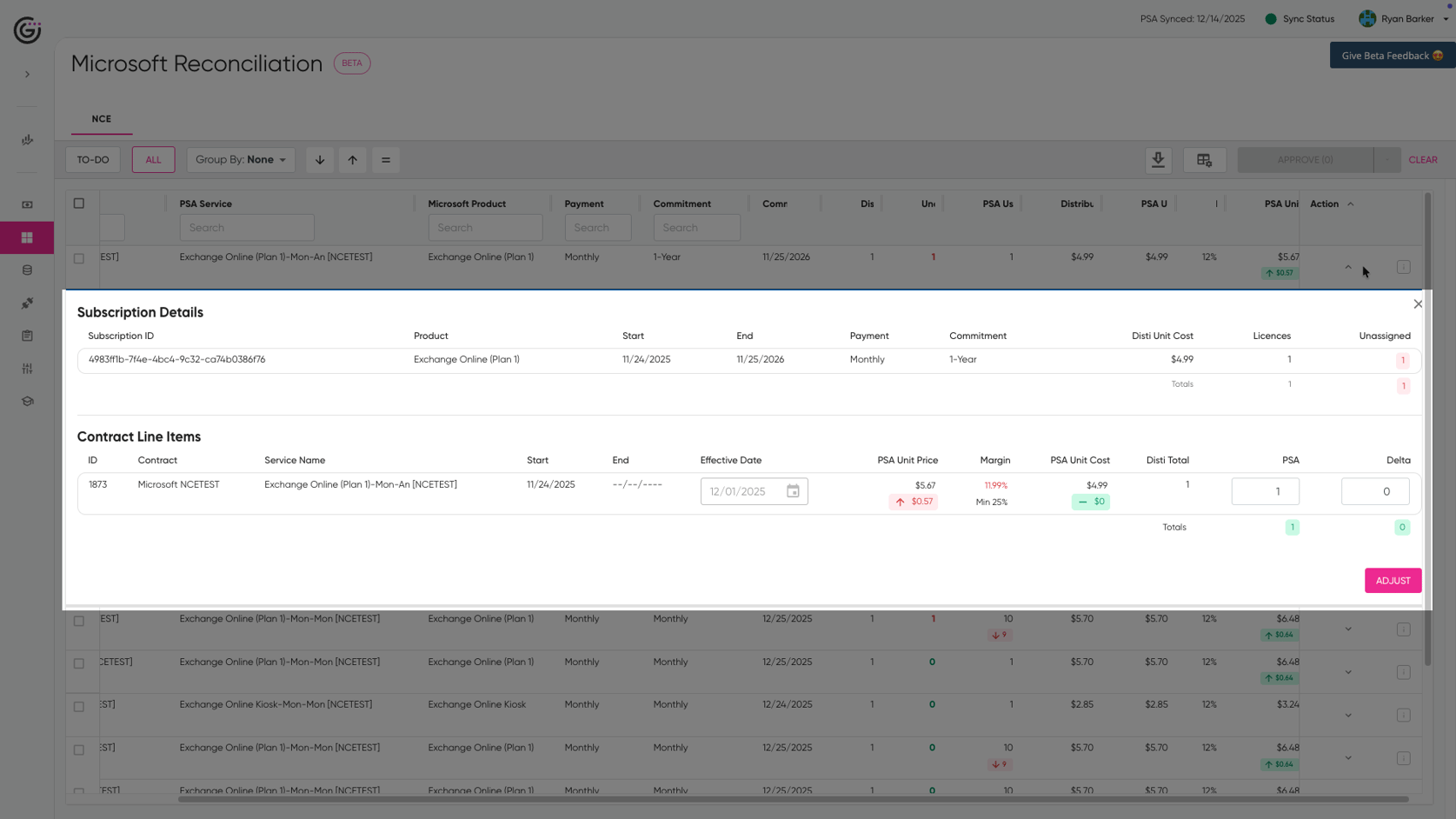Expand the left sidebar navigation arrow

click(27, 75)
